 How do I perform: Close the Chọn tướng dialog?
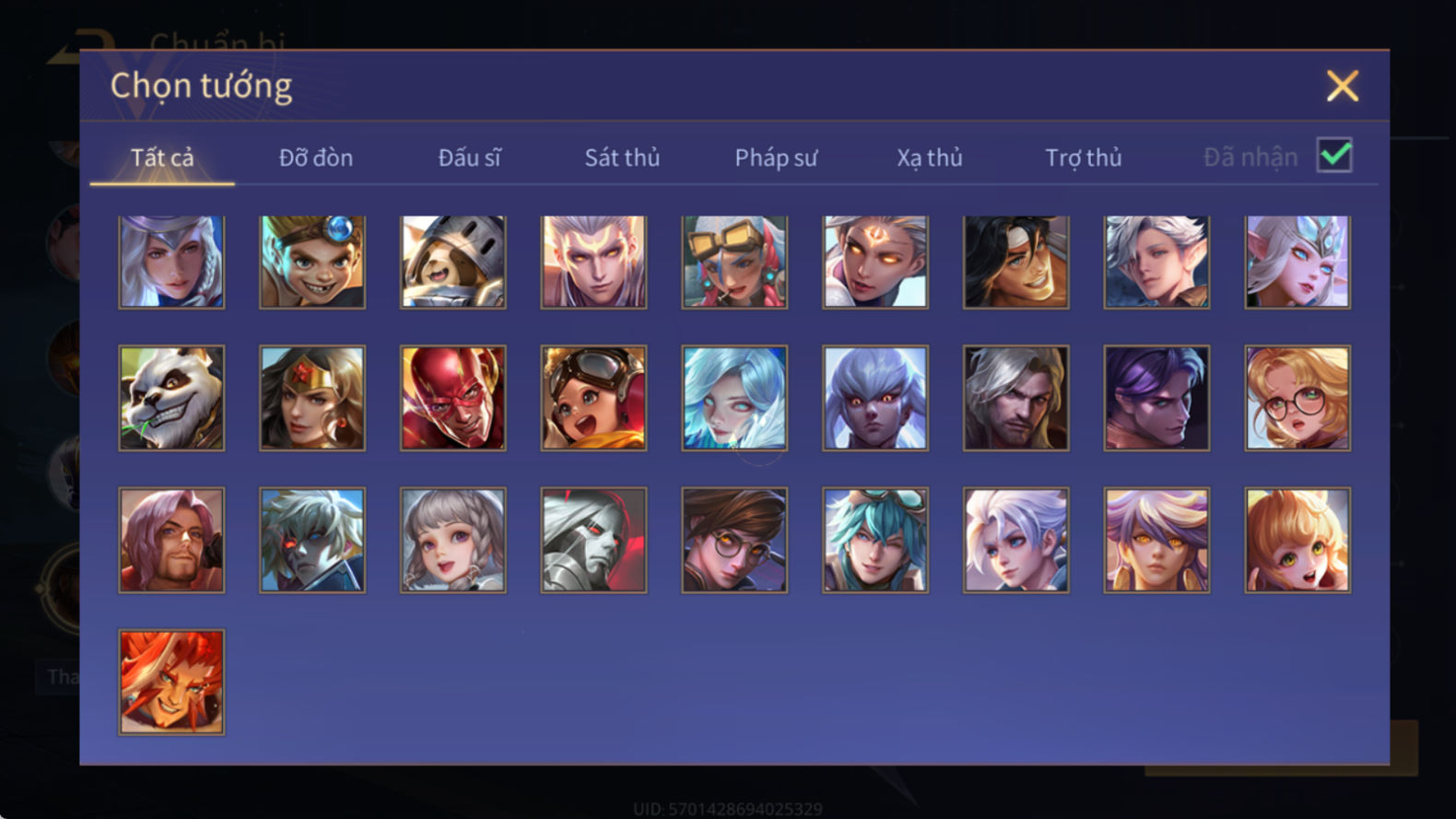(x=1343, y=86)
